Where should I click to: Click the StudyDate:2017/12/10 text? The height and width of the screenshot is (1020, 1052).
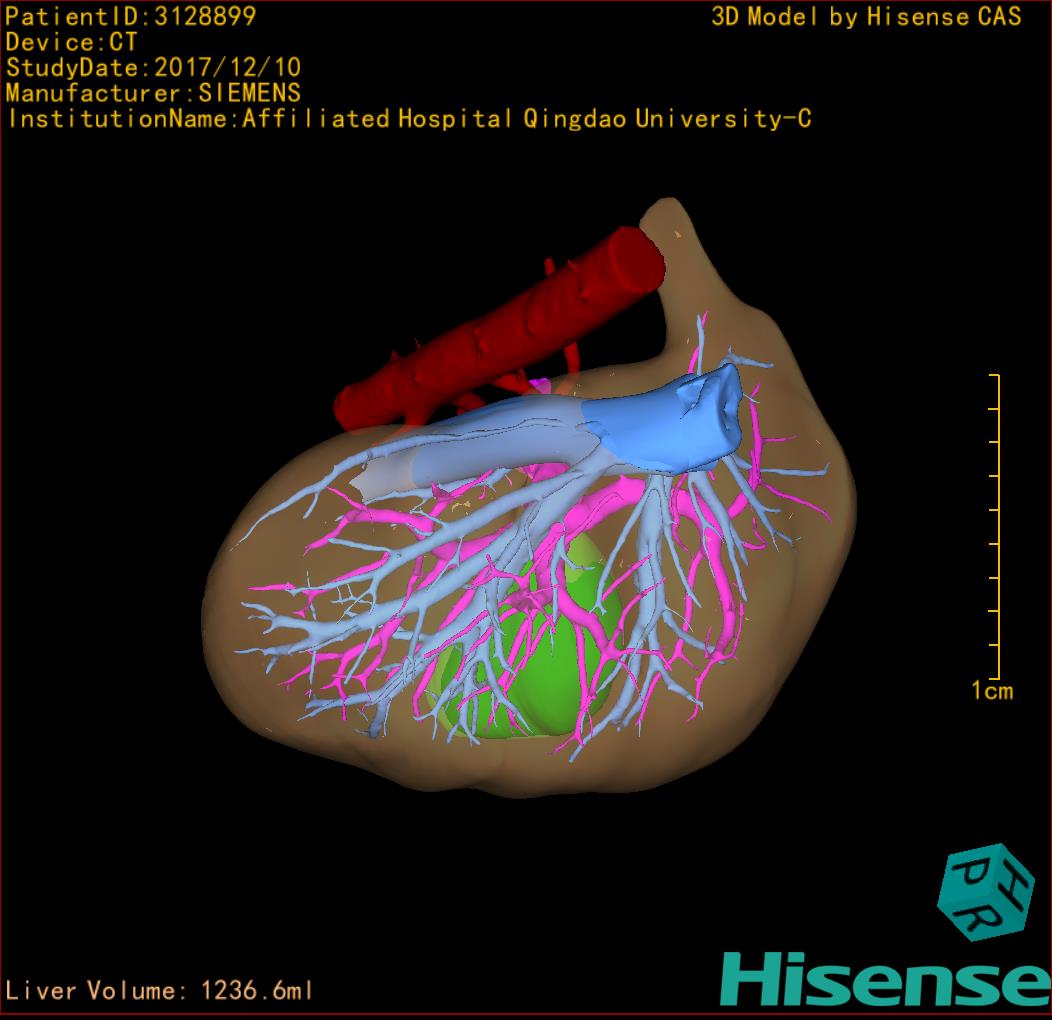154,68
